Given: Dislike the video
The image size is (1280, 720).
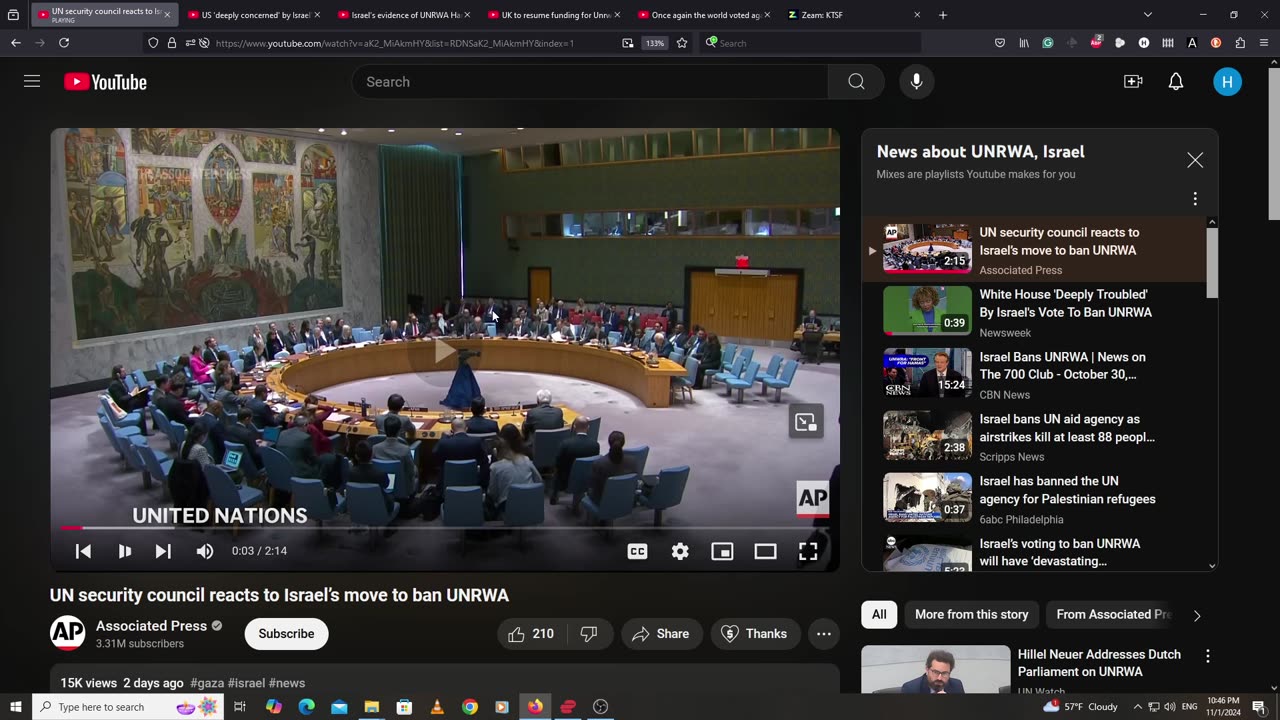Looking at the screenshot, I should pos(589,634).
